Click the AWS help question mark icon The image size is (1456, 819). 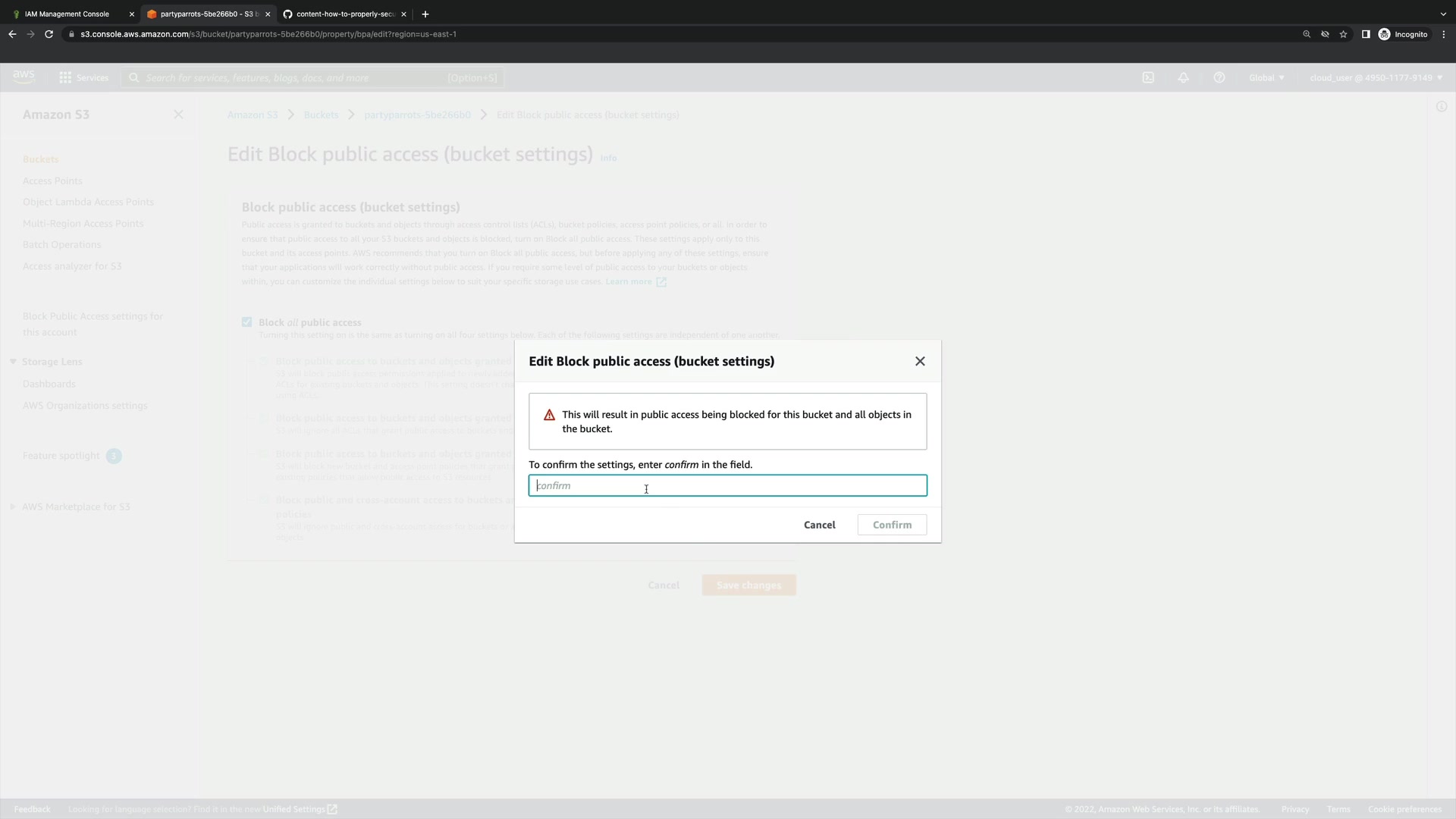pyautogui.click(x=1219, y=77)
